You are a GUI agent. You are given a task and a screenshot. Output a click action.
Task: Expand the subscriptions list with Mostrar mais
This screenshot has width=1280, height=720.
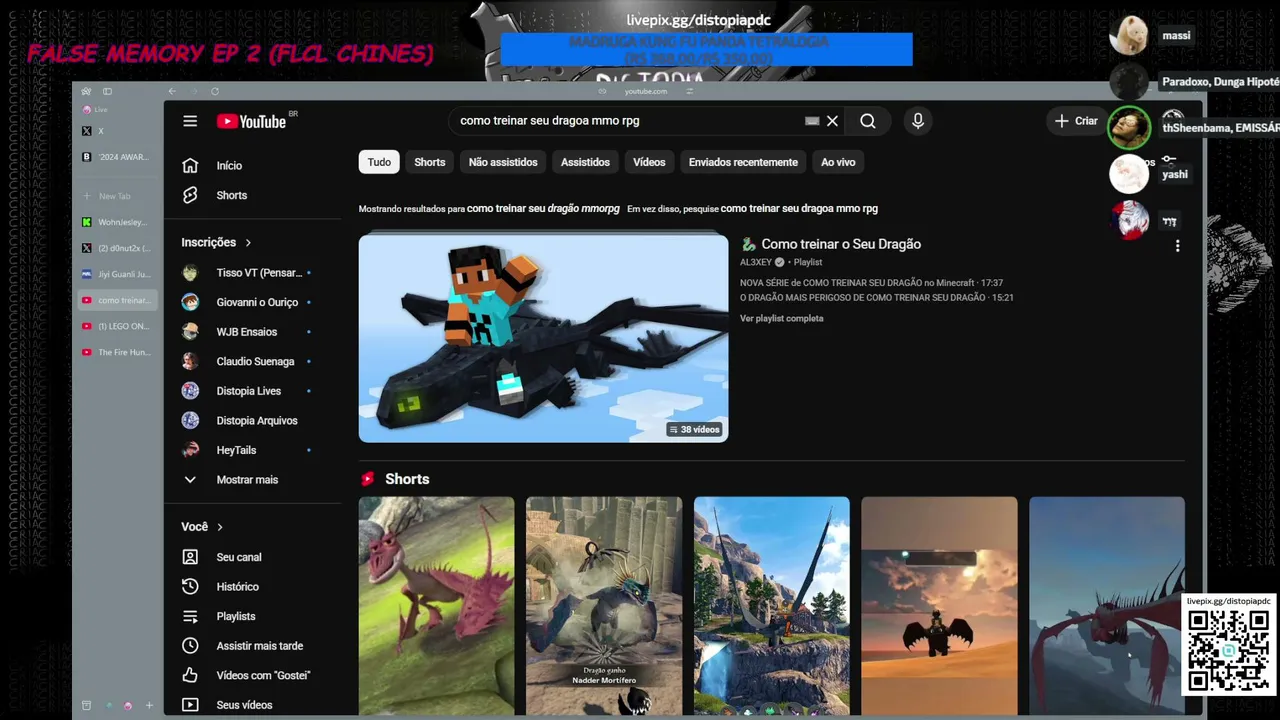point(247,480)
